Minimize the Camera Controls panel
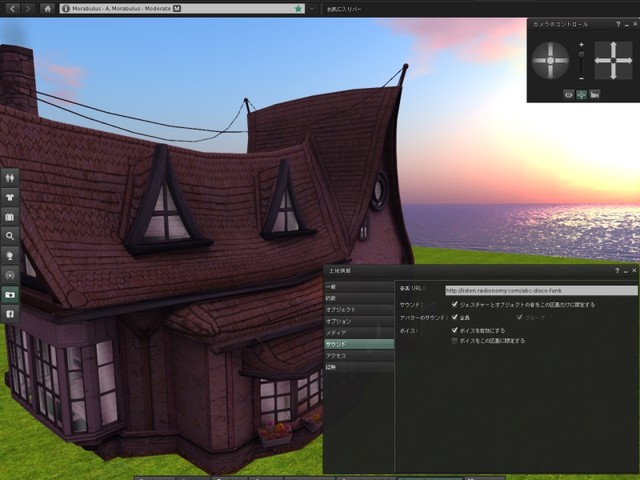640x480 pixels. pyautogui.click(x=627, y=25)
